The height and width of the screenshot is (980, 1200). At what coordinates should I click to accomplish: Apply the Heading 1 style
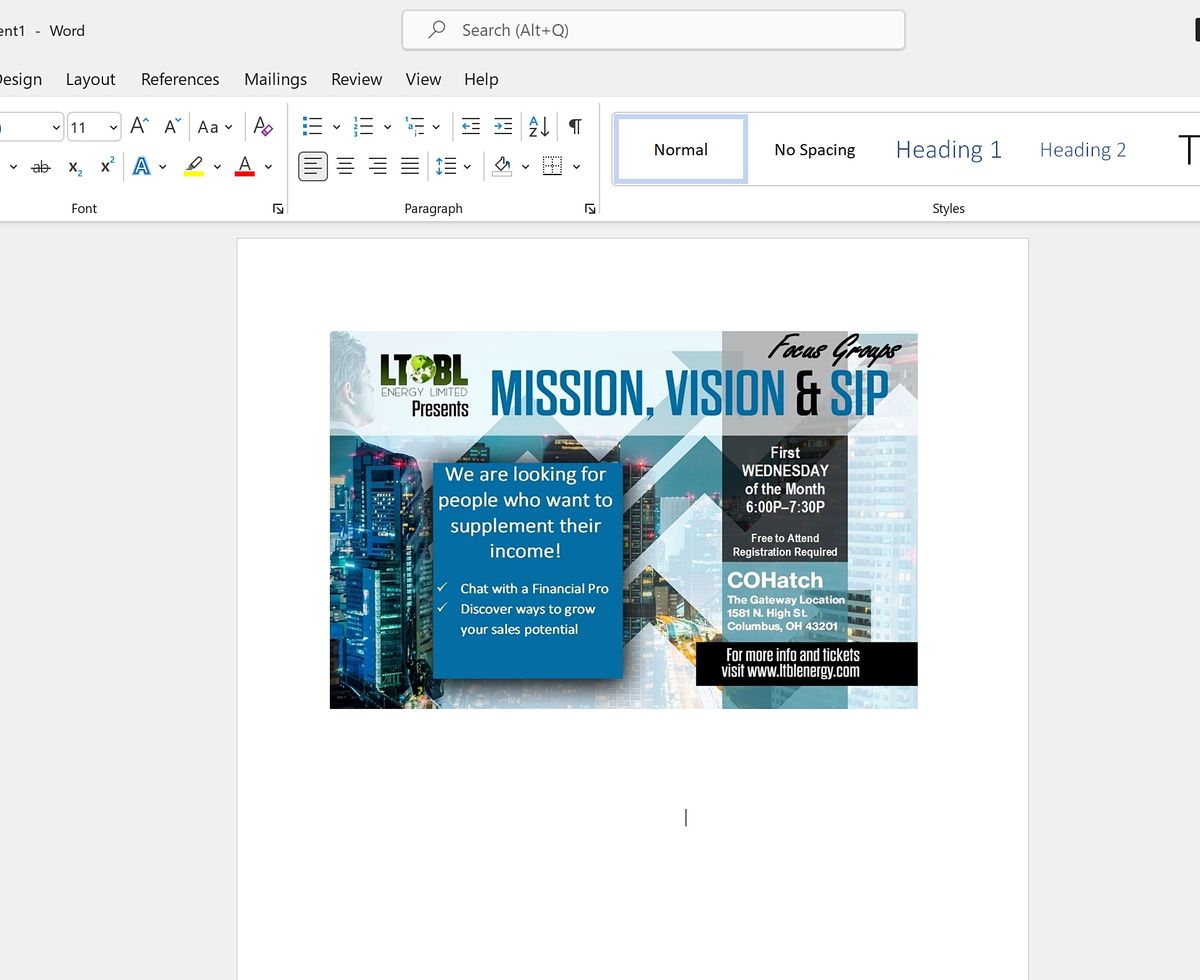click(948, 148)
